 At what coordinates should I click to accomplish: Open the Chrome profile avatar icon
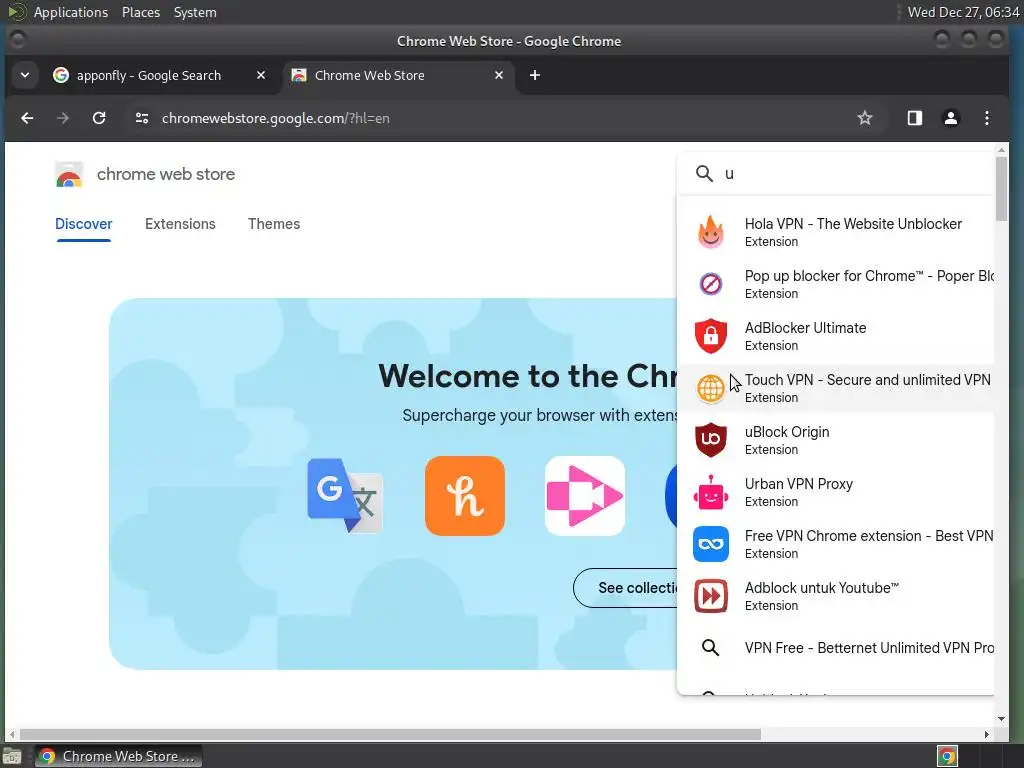tap(951, 118)
